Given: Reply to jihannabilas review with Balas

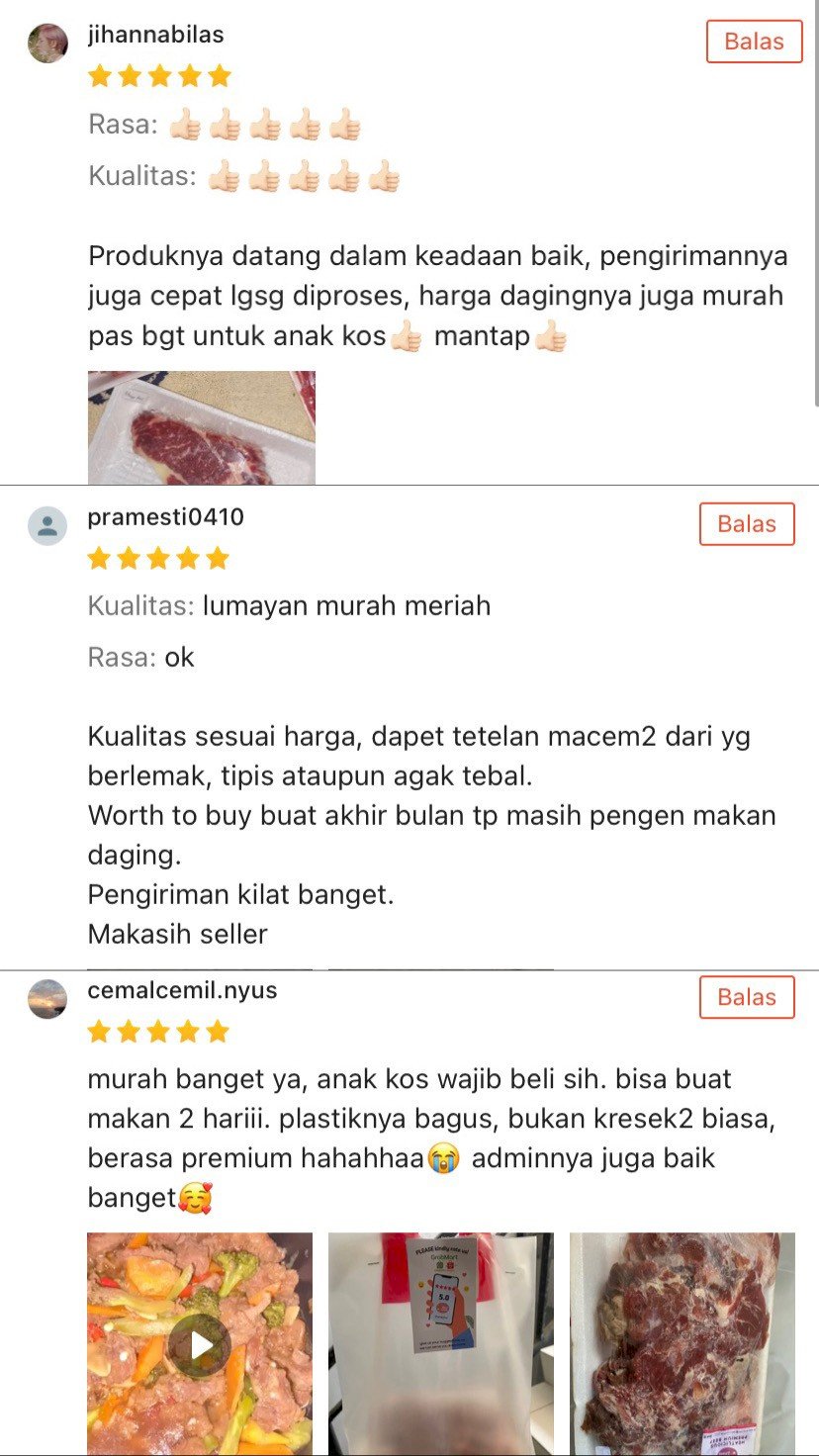Looking at the screenshot, I should coord(754,42).
